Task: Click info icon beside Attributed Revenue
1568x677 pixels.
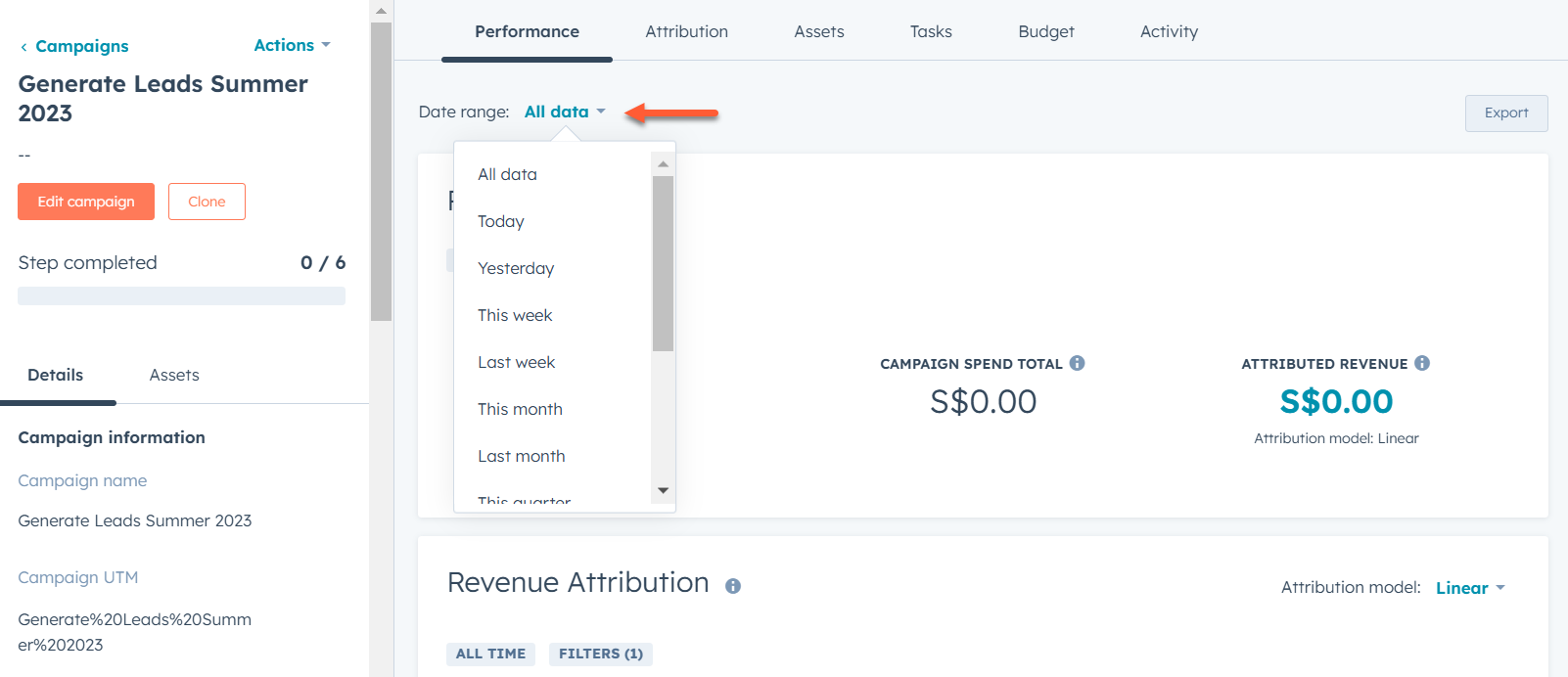Action: [1422, 363]
